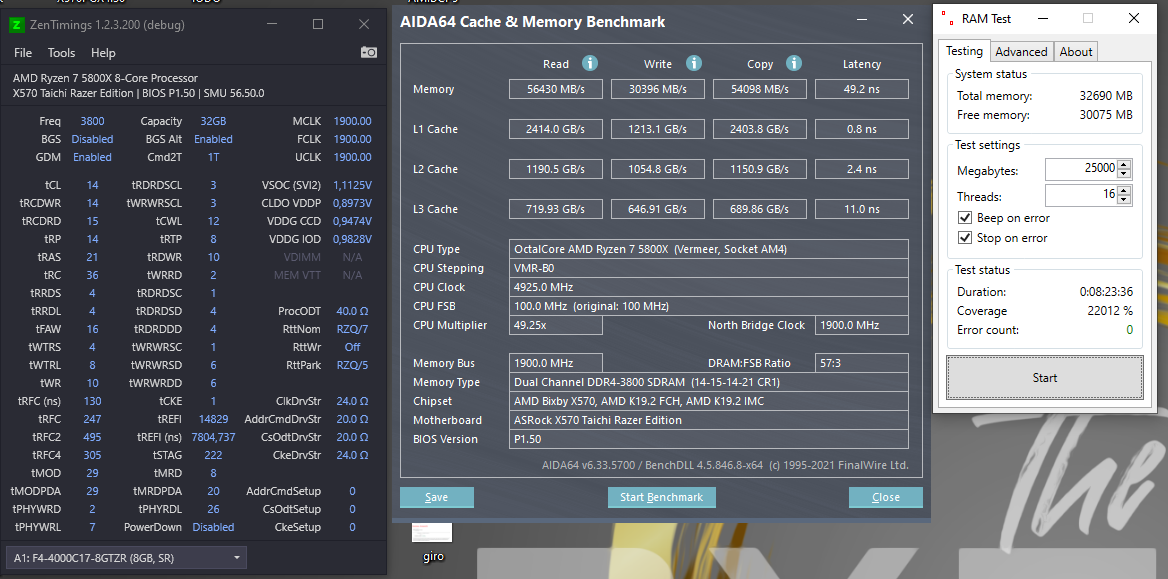
Task: Click VSOC (SVI2) value 1,1125V
Action: pyautogui.click(x=352, y=185)
